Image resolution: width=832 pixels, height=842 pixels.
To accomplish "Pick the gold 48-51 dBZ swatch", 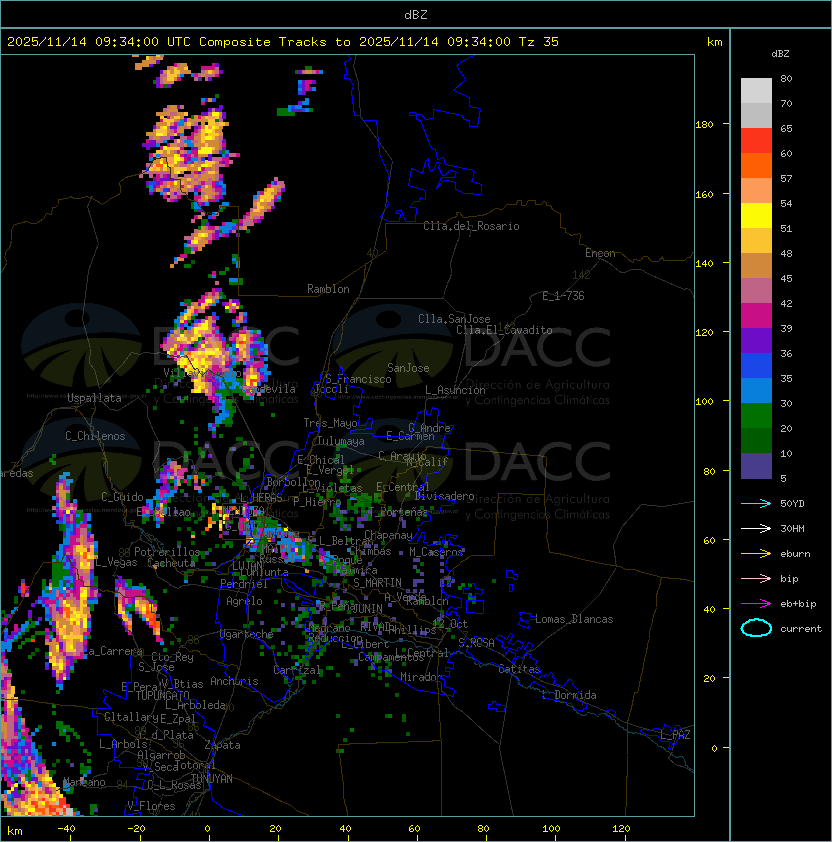I will pos(756,241).
